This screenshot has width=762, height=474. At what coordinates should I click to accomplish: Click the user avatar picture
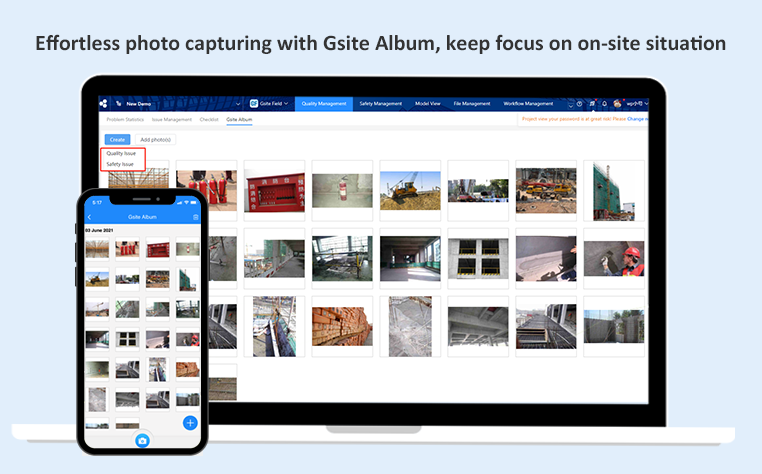(617, 103)
